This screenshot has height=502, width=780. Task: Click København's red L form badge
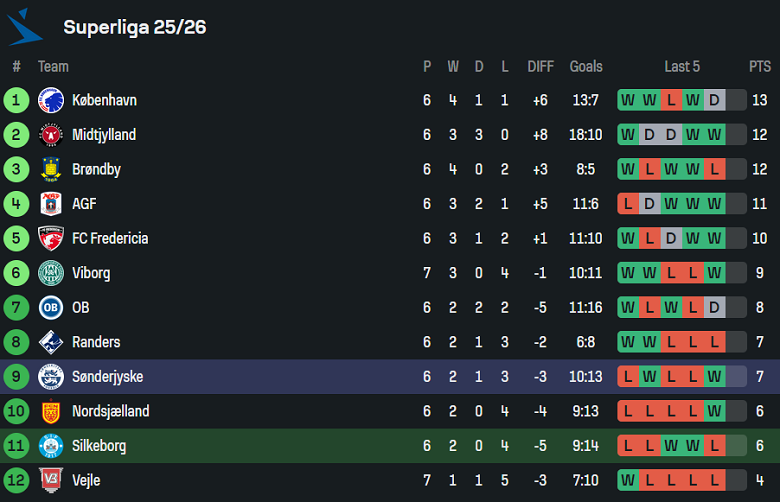671,100
